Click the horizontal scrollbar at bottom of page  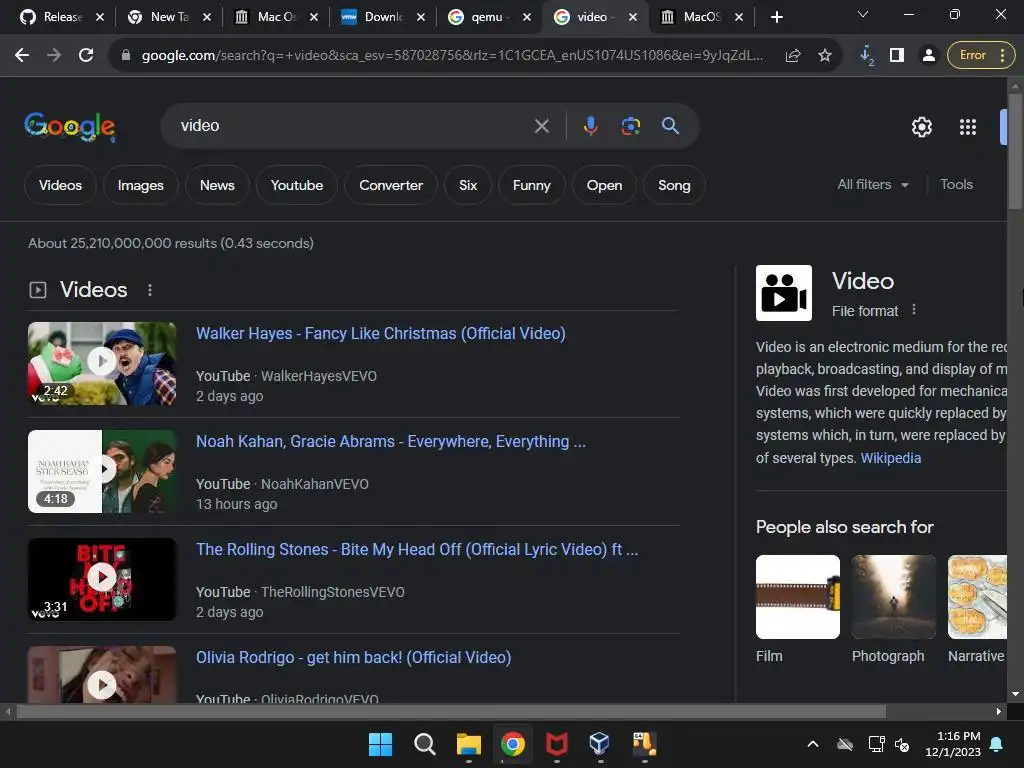(x=451, y=711)
